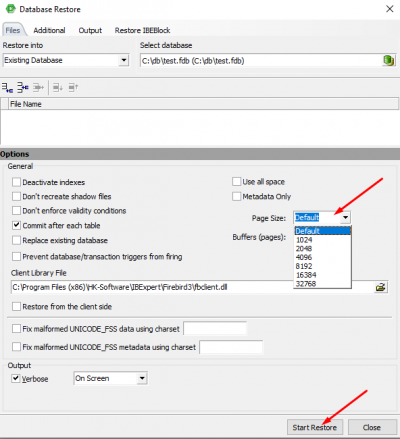Click the move file row down icon
This screenshot has width=400, height=439.
pos(58,88)
